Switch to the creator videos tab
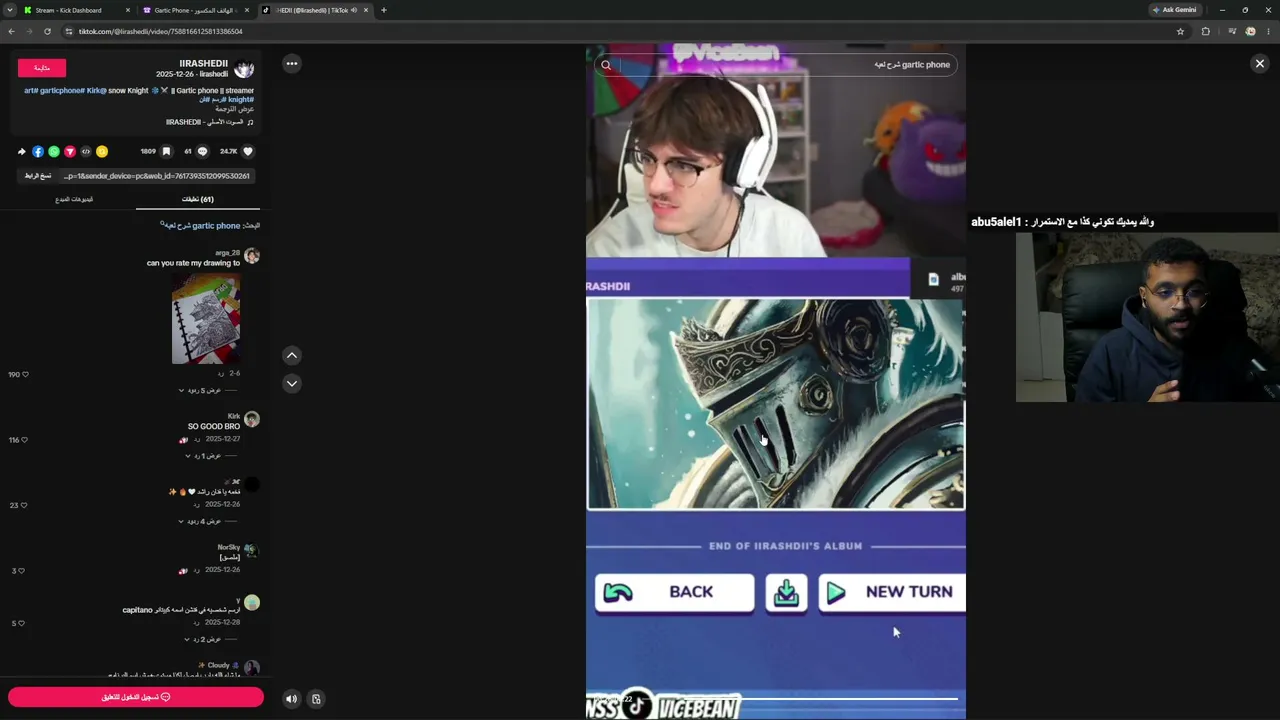The image size is (1280, 720). click(x=74, y=199)
